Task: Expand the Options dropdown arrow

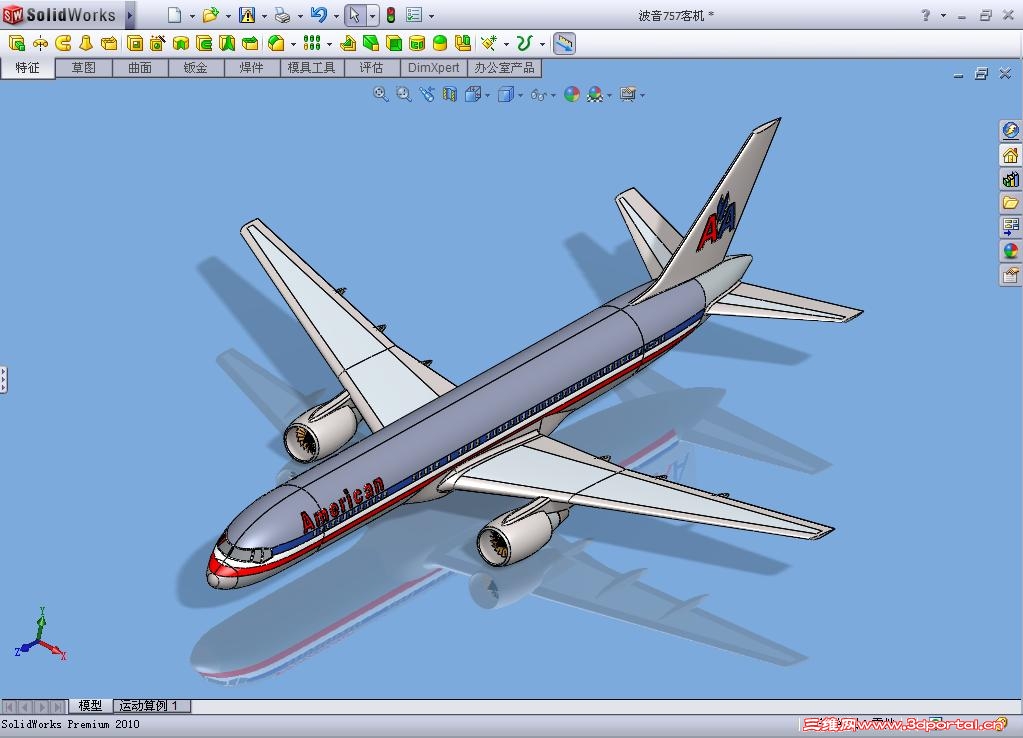Action: click(431, 16)
